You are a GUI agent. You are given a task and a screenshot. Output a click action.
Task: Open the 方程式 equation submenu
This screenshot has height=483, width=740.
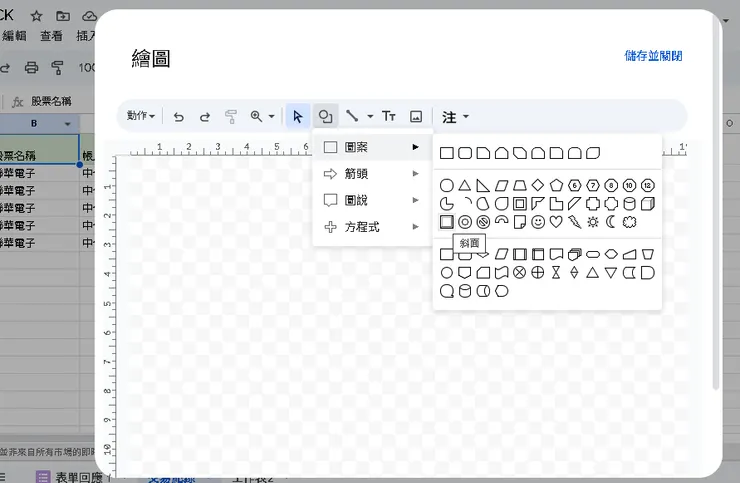tap(372, 227)
